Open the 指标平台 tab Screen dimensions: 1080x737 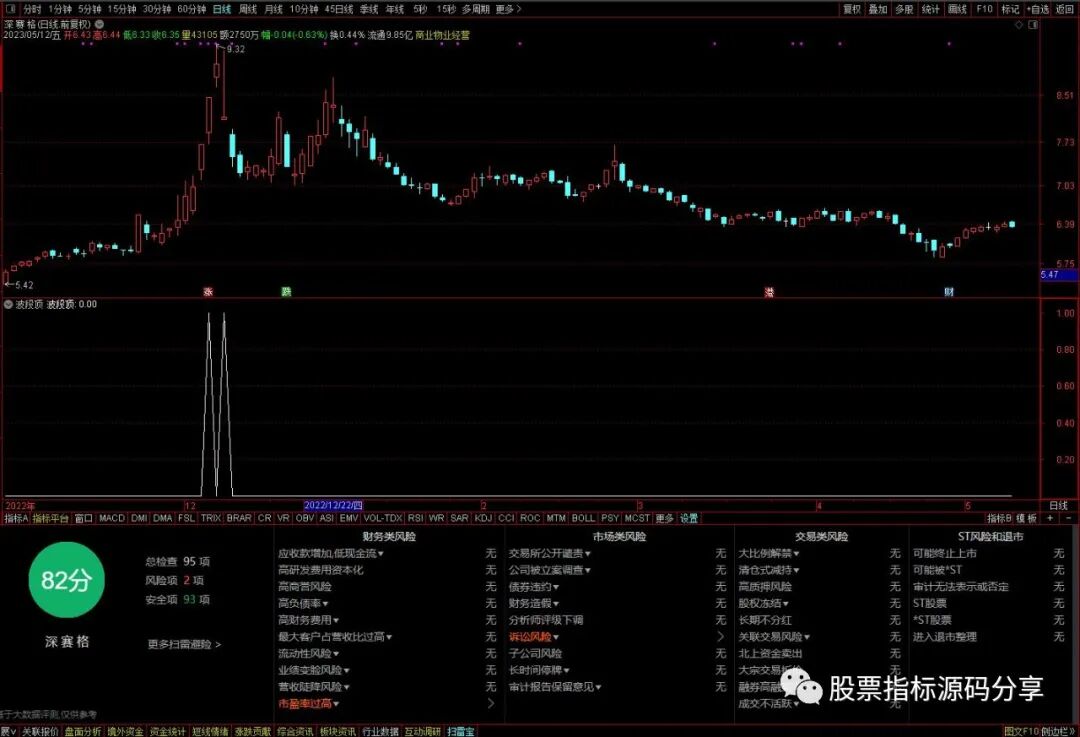51,518
